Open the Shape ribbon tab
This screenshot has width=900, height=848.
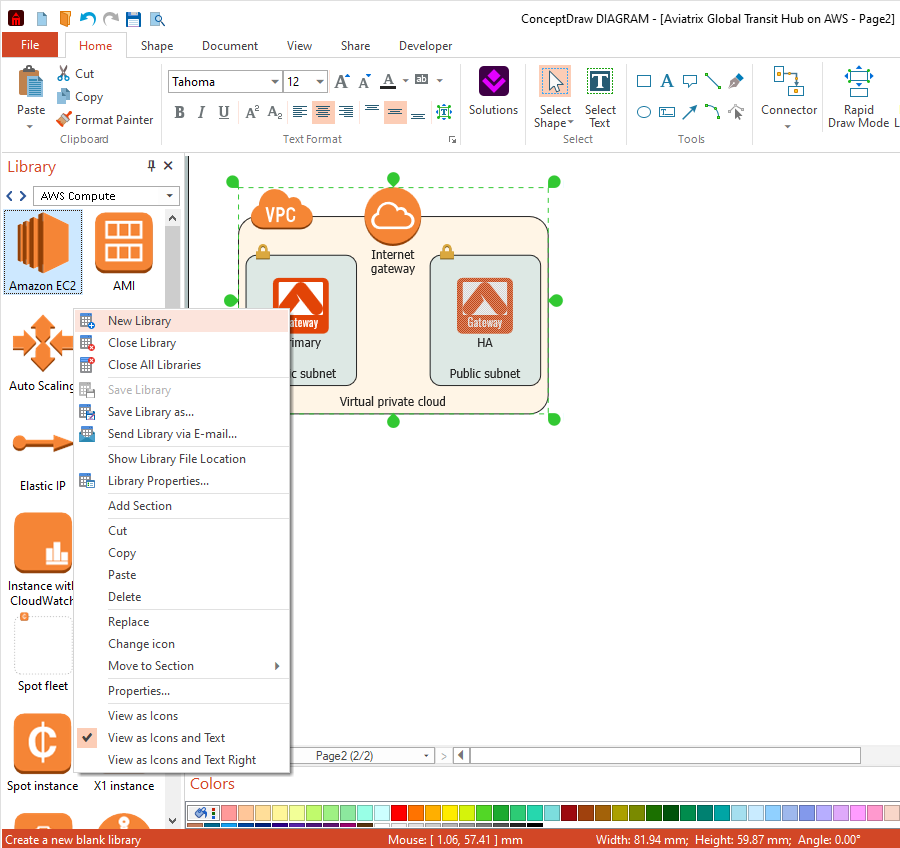(157, 46)
